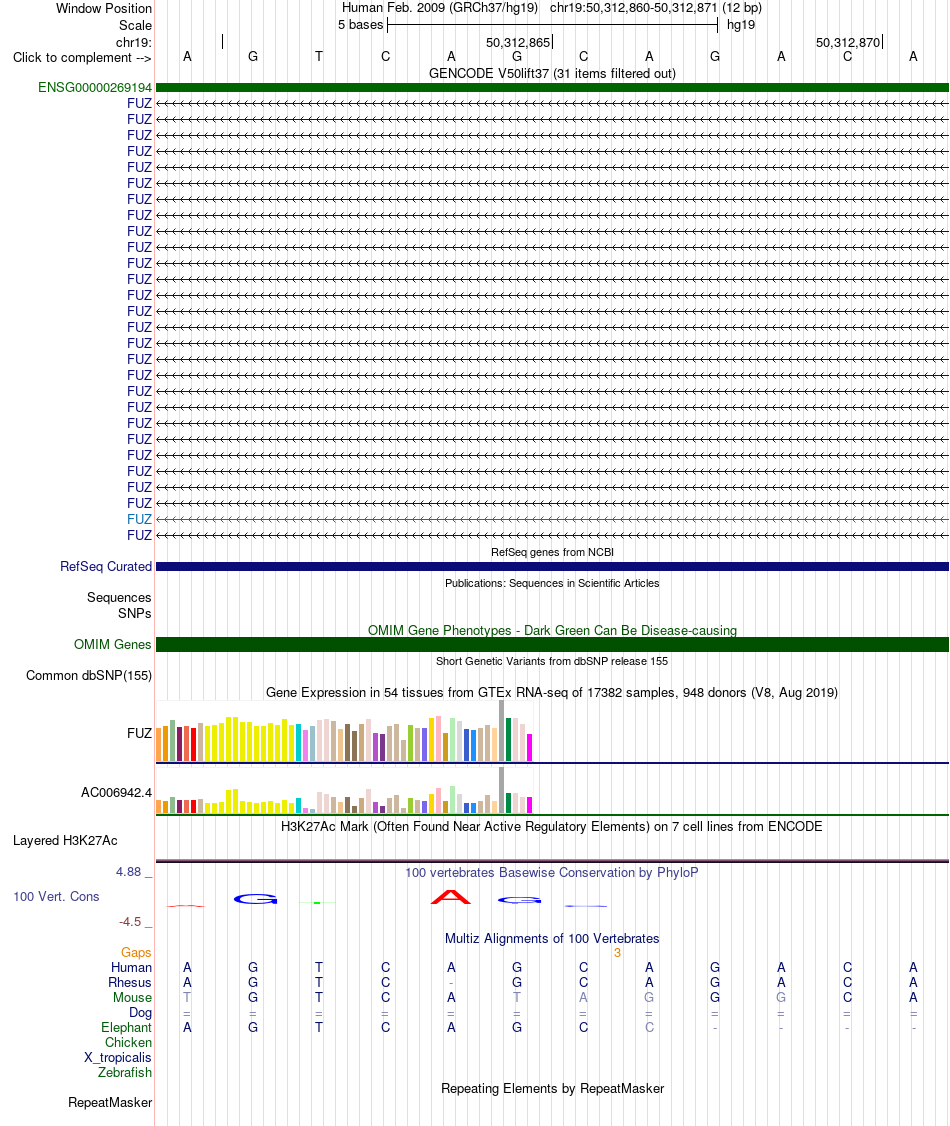Viewport: 950px width, 1126px height.
Task: Click 'Publications: Sequences in Scientific Articles' title
Action: point(552,583)
